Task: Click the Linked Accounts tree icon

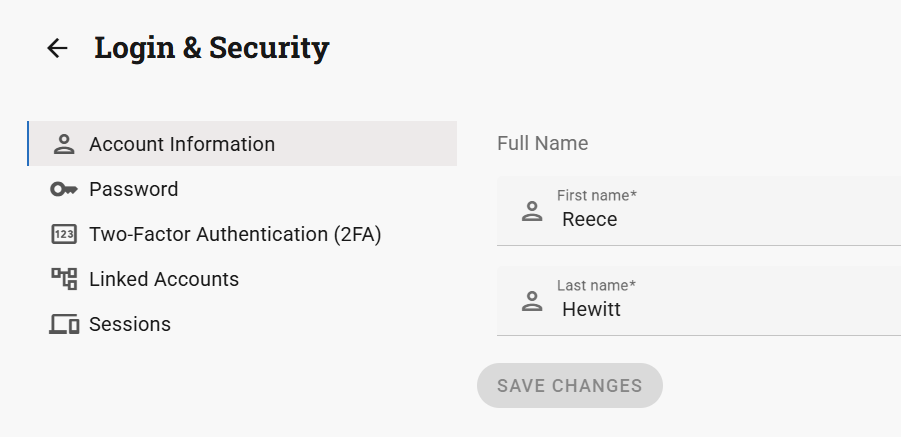Action: pyautogui.click(x=64, y=279)
